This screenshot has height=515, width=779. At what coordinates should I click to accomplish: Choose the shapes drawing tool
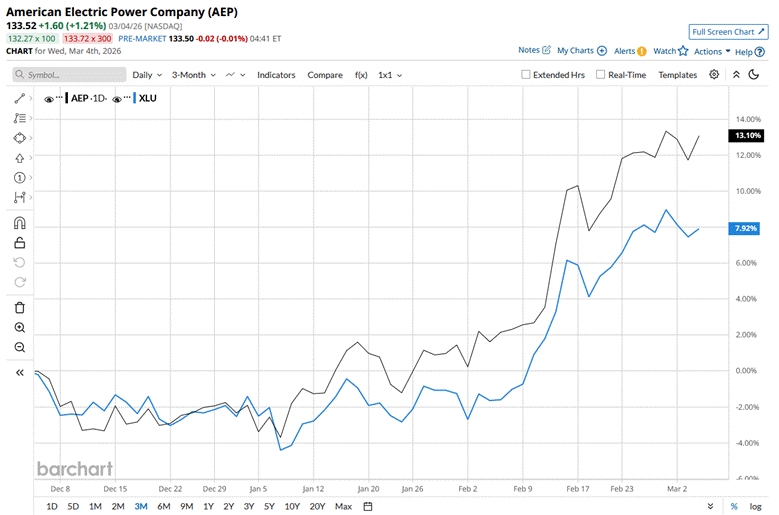coord(20,138)
